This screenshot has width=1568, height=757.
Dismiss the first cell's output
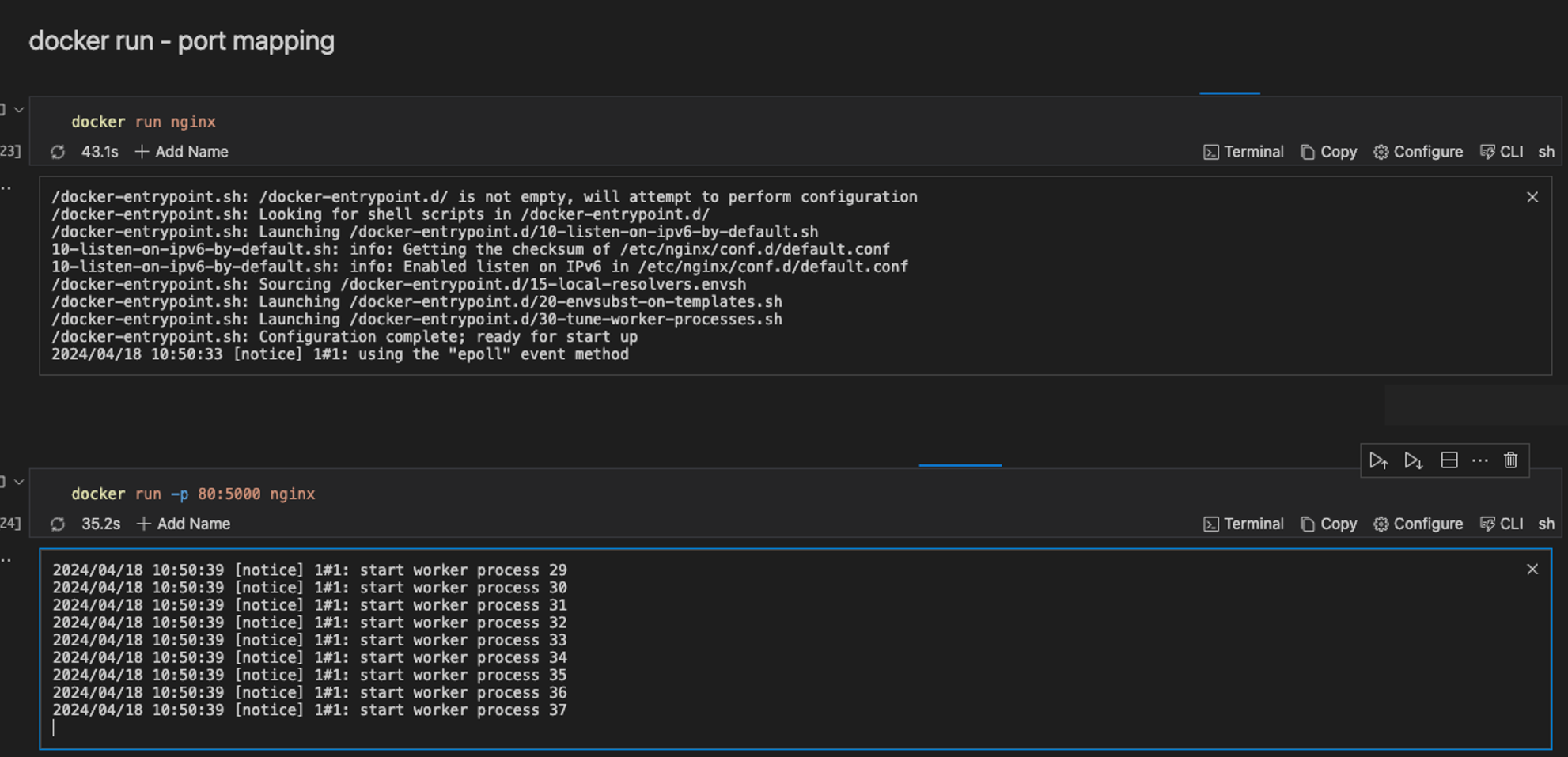click(1532, 196)
